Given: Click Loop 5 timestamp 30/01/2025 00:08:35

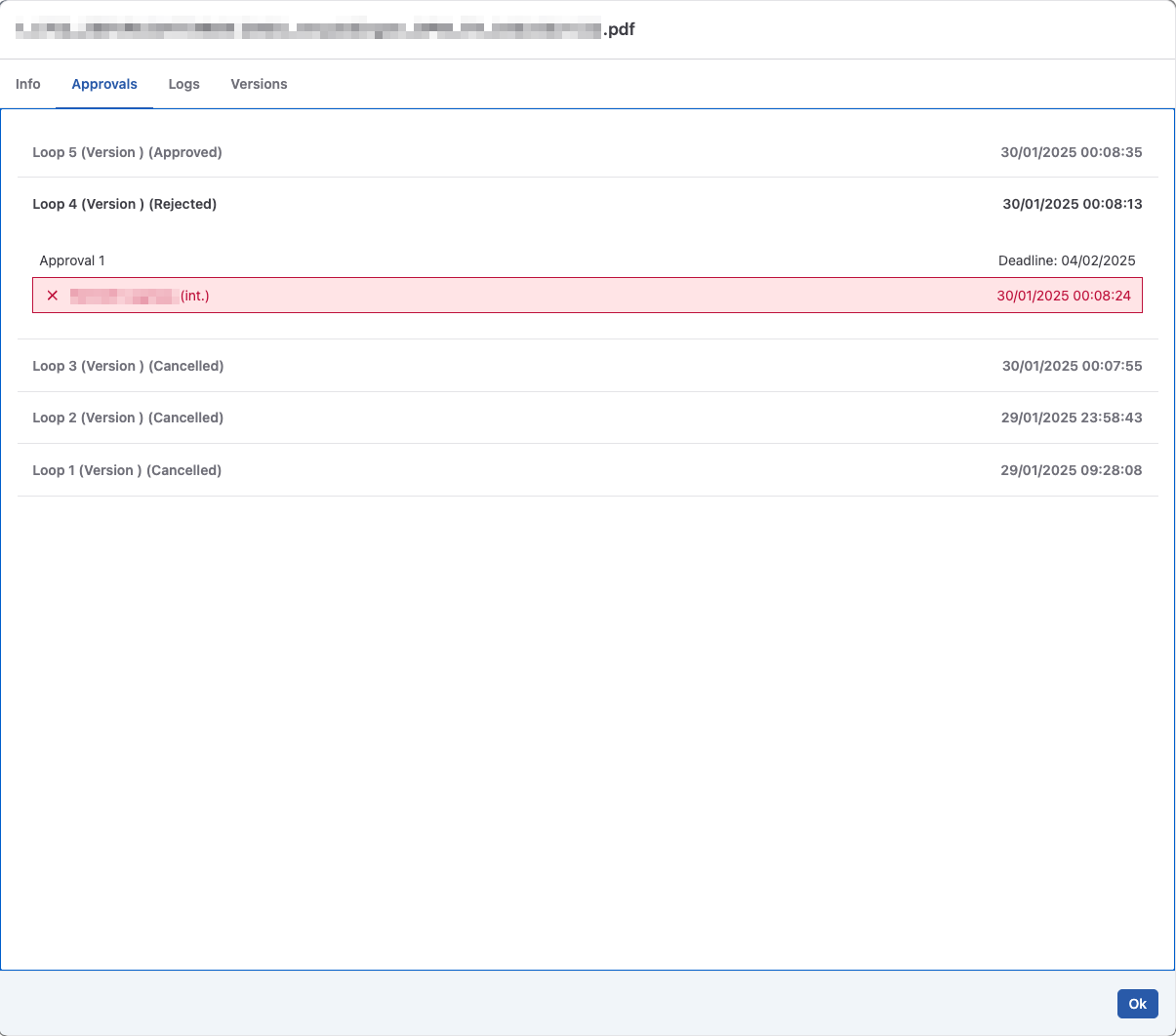Looking at the screenshot, I should tap(1071, 152).
